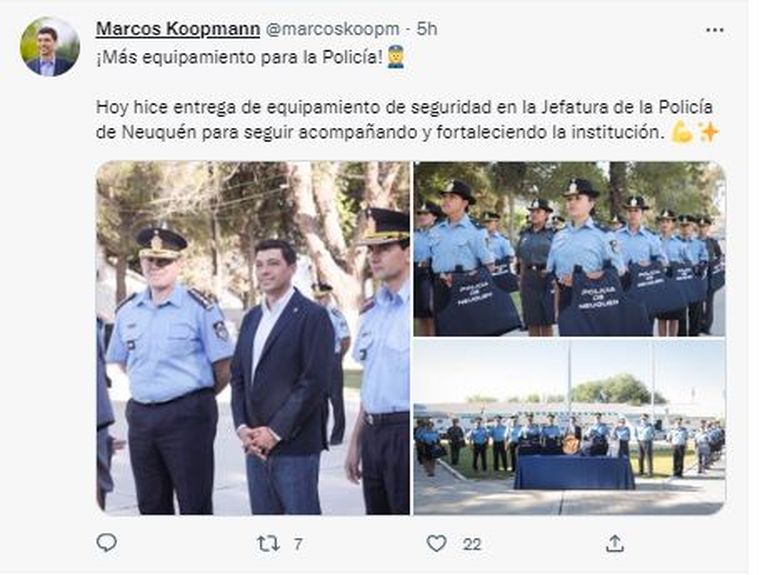Screen dimensions: 770x575
Task: Open the three-dot more options menu
Action: [715, 30]
